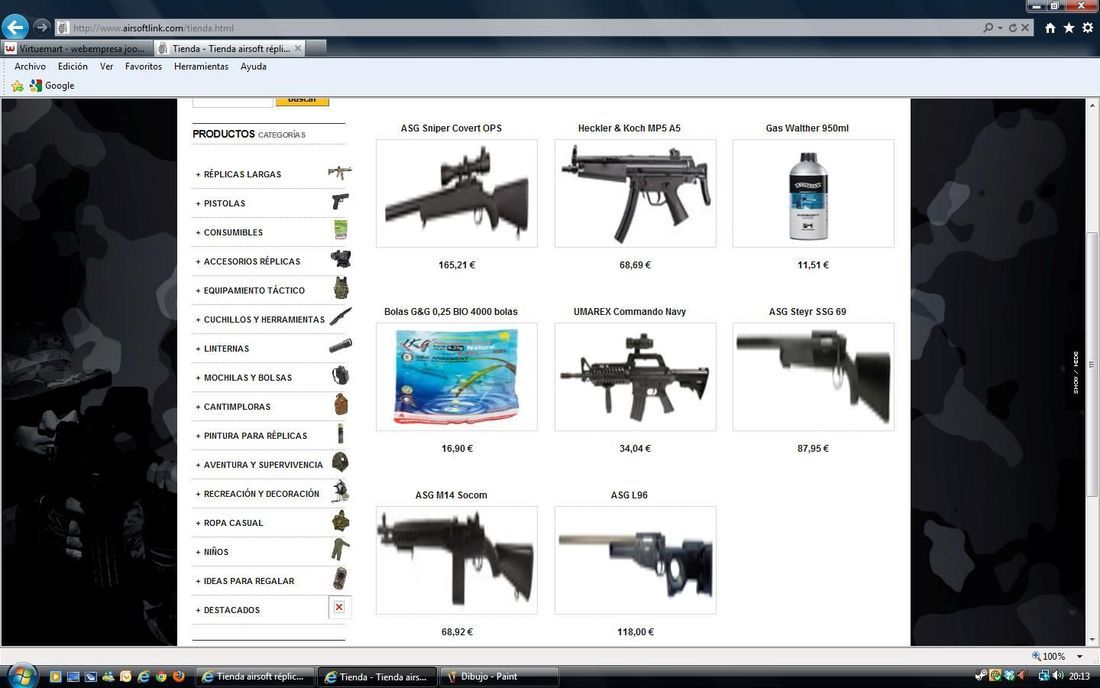Expand the Accesorios Réplicas category
Screen dimensions: 1100x688
pyautogui.click(x=248, y=262)
